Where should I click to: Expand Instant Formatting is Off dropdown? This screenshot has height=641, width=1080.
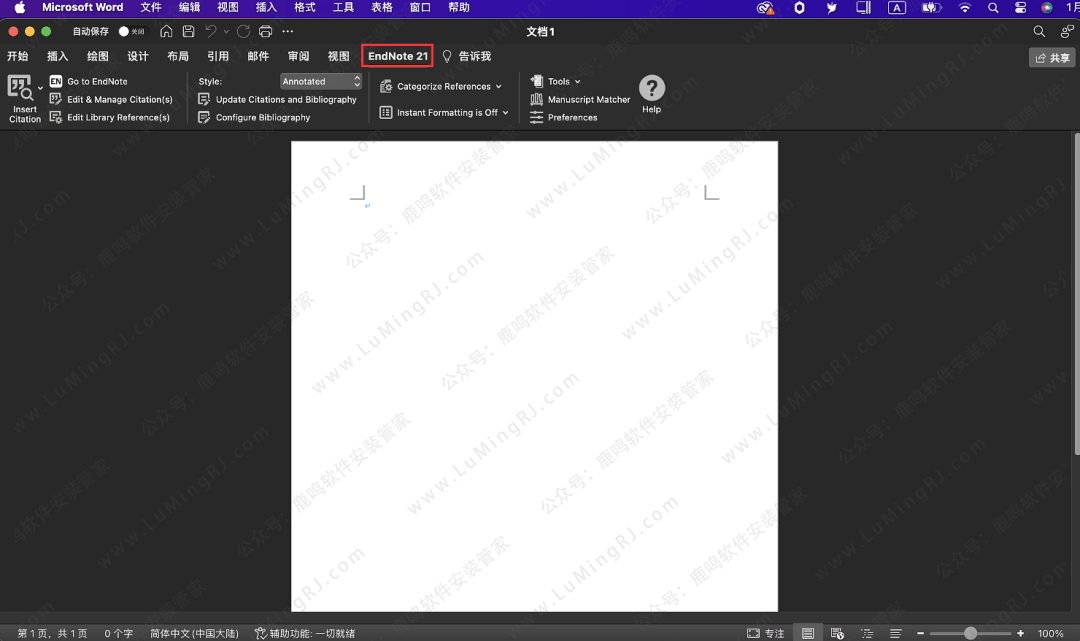(446, 113)
